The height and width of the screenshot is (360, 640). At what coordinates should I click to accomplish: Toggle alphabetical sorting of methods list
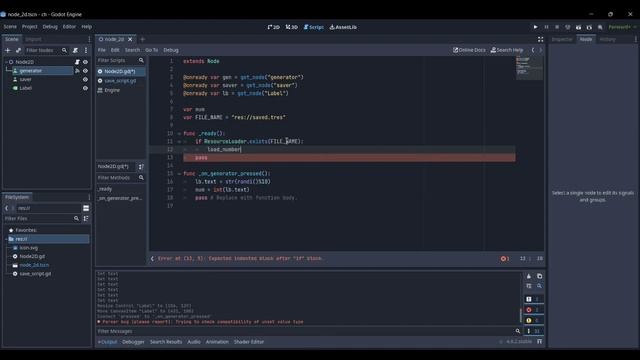(x=141, y=167)
